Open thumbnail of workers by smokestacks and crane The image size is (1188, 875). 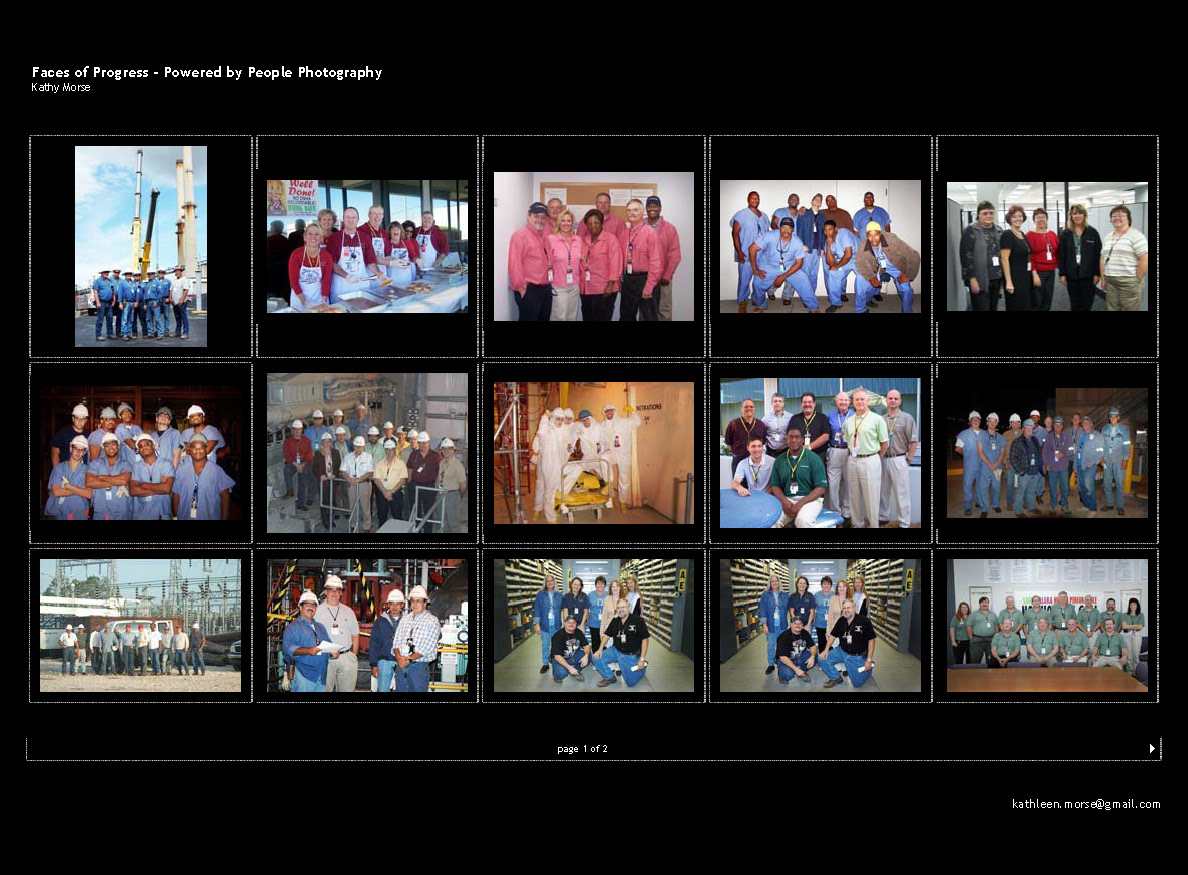pos(141,246)
